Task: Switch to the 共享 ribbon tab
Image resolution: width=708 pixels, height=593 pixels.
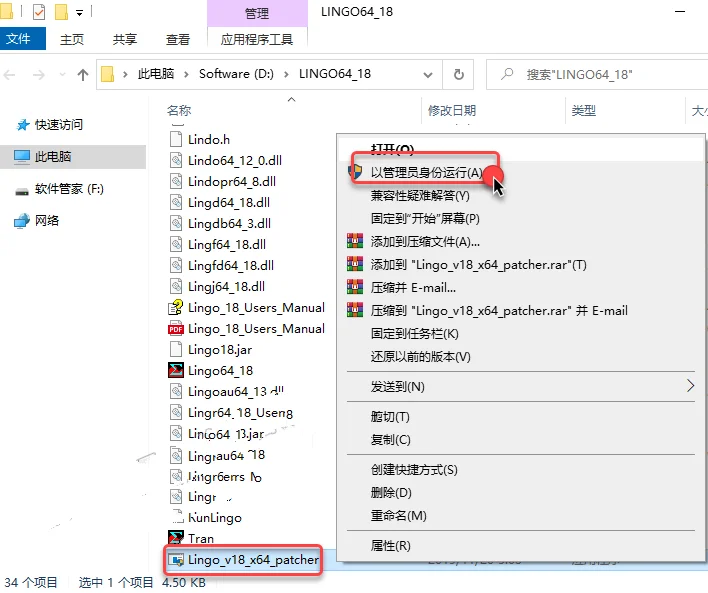Action: [x=125, y=40]
